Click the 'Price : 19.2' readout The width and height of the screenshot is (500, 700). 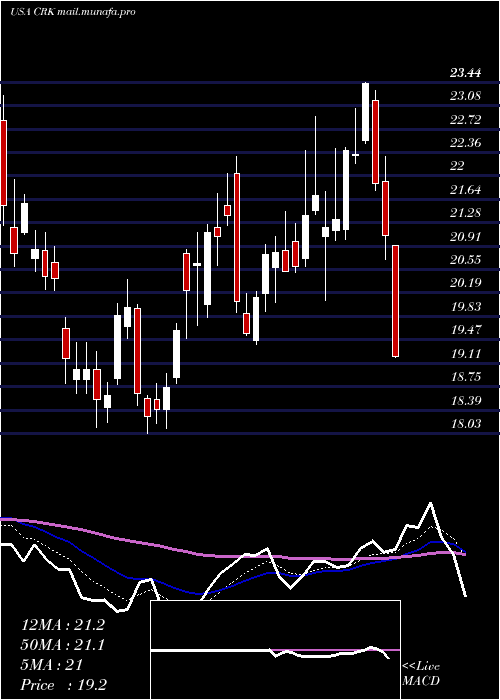(63, 685)
